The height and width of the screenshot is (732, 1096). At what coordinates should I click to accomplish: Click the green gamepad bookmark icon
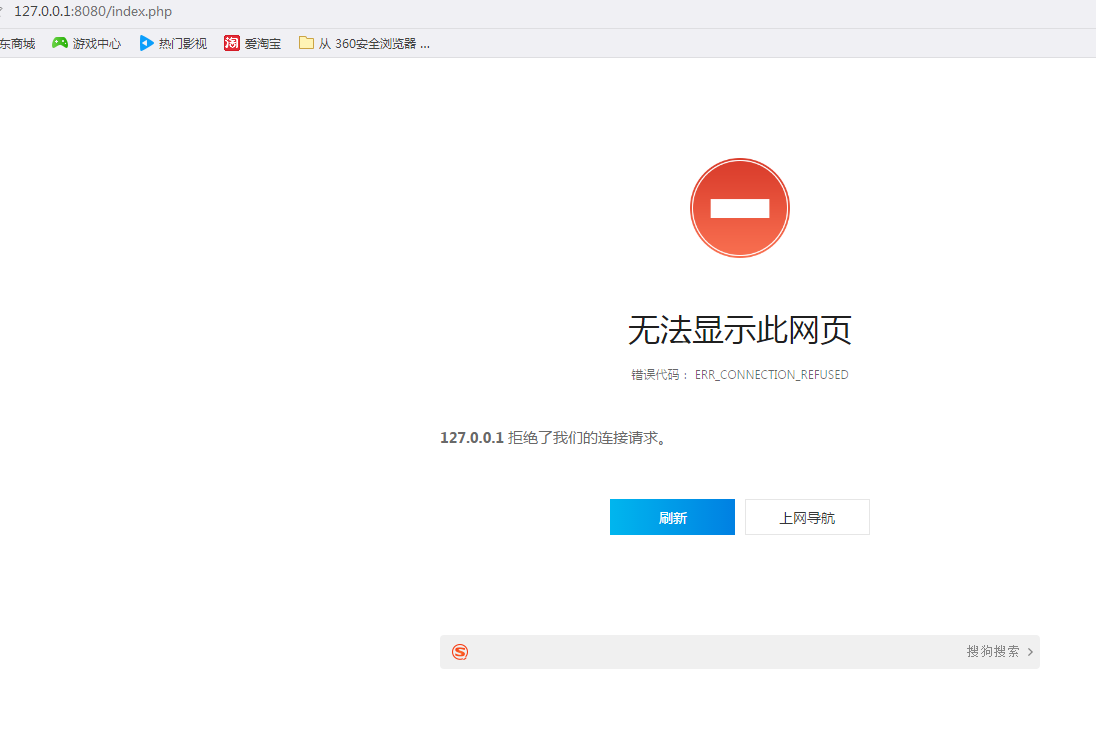coord(60,43)
